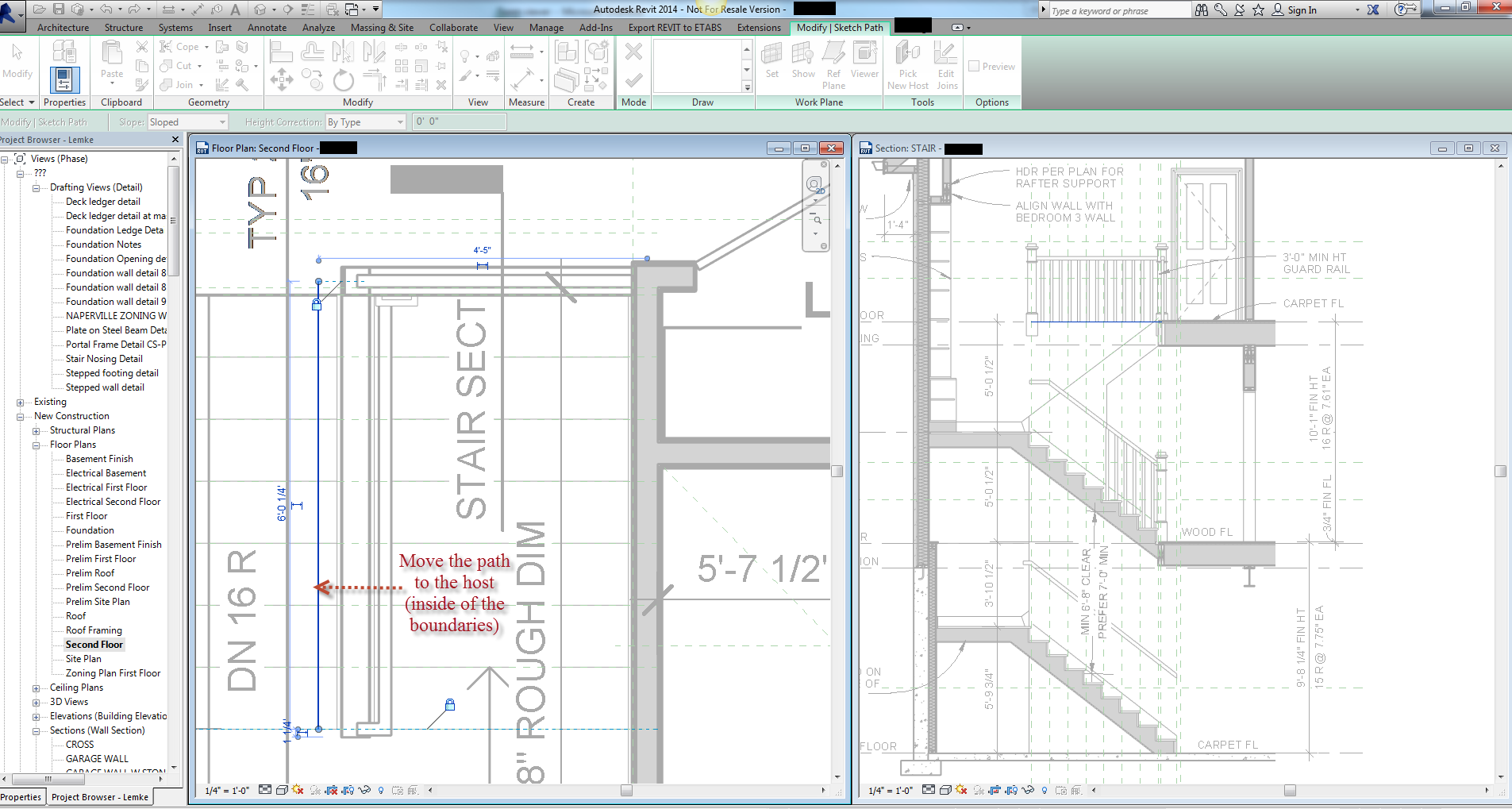Open the work plane Viewer
This screenshot has width=1512, height=809.
tap(864, 60)
